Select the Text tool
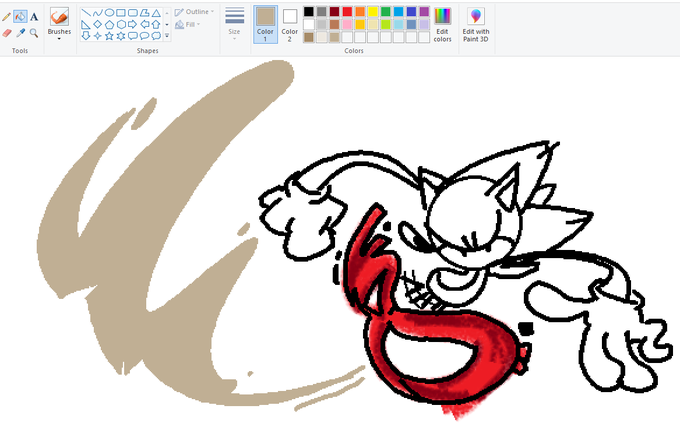680x430 pixels. click(x=34, y=17)
